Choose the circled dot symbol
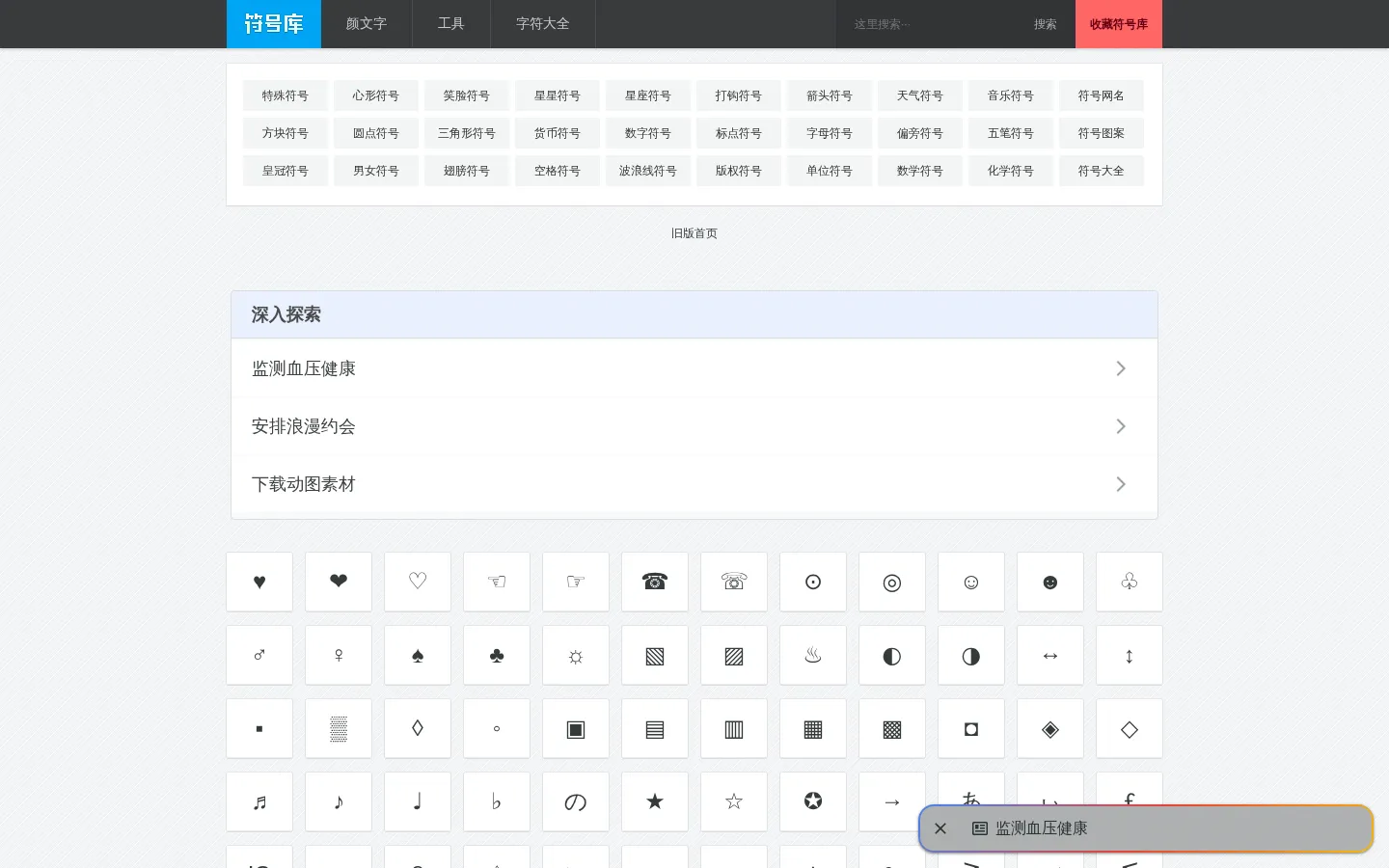Screen dimensions: 1389x868 (813, 582)
